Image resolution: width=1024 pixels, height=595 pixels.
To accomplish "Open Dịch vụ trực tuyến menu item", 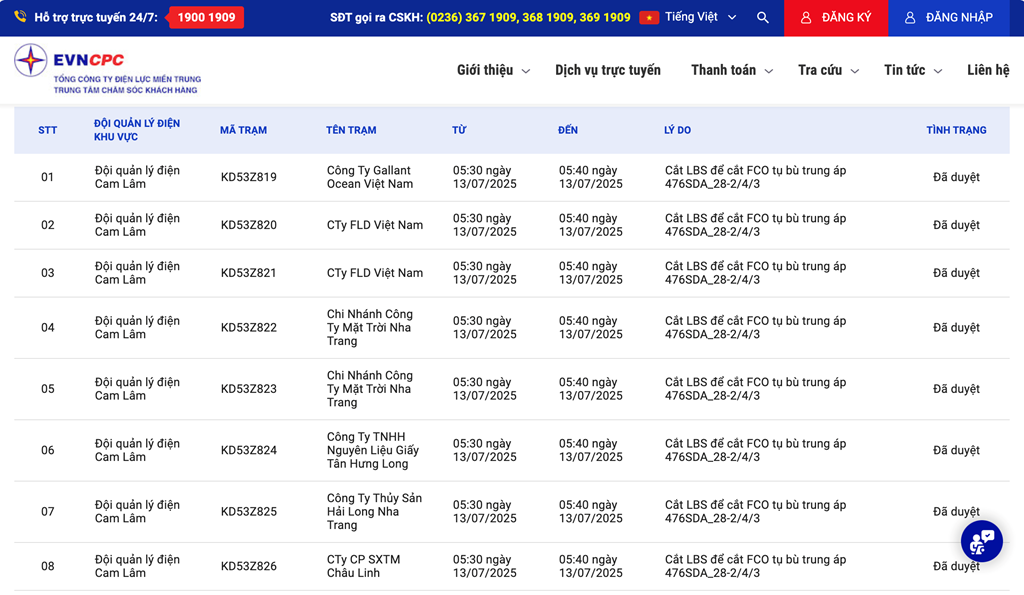I will [x=608, y=70].
